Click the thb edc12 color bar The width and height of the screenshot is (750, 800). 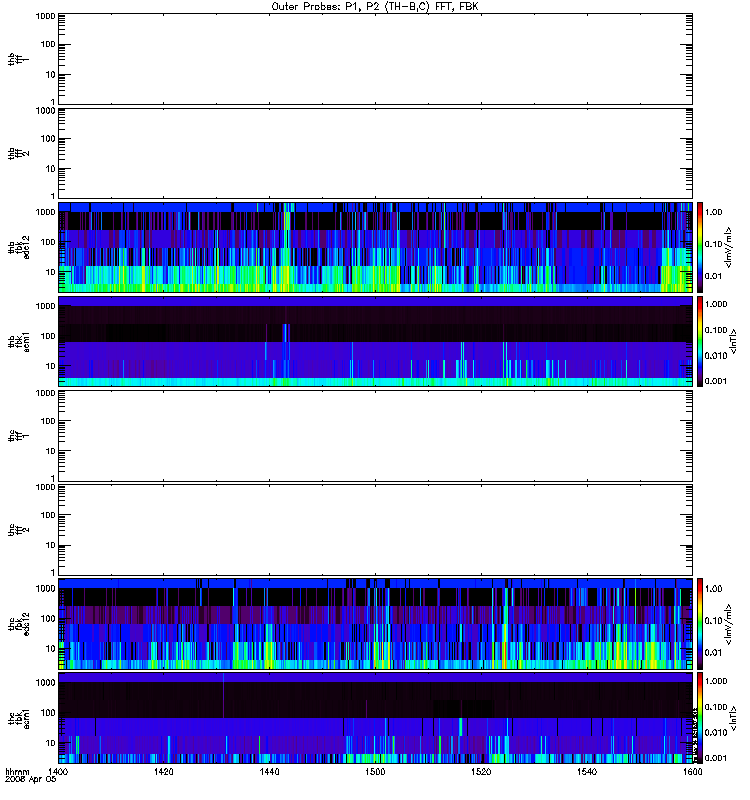pyautogui.click(x=700, y=247)
